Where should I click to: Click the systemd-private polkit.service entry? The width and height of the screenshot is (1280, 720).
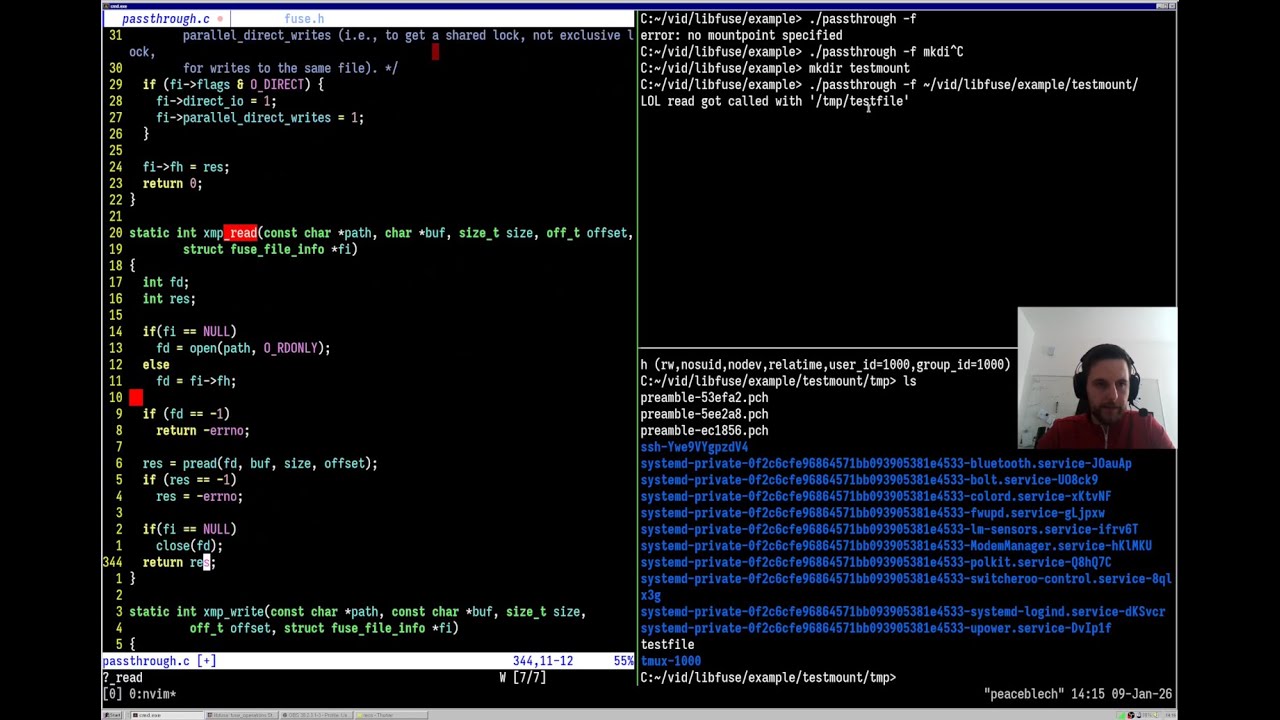click(876, 563)
